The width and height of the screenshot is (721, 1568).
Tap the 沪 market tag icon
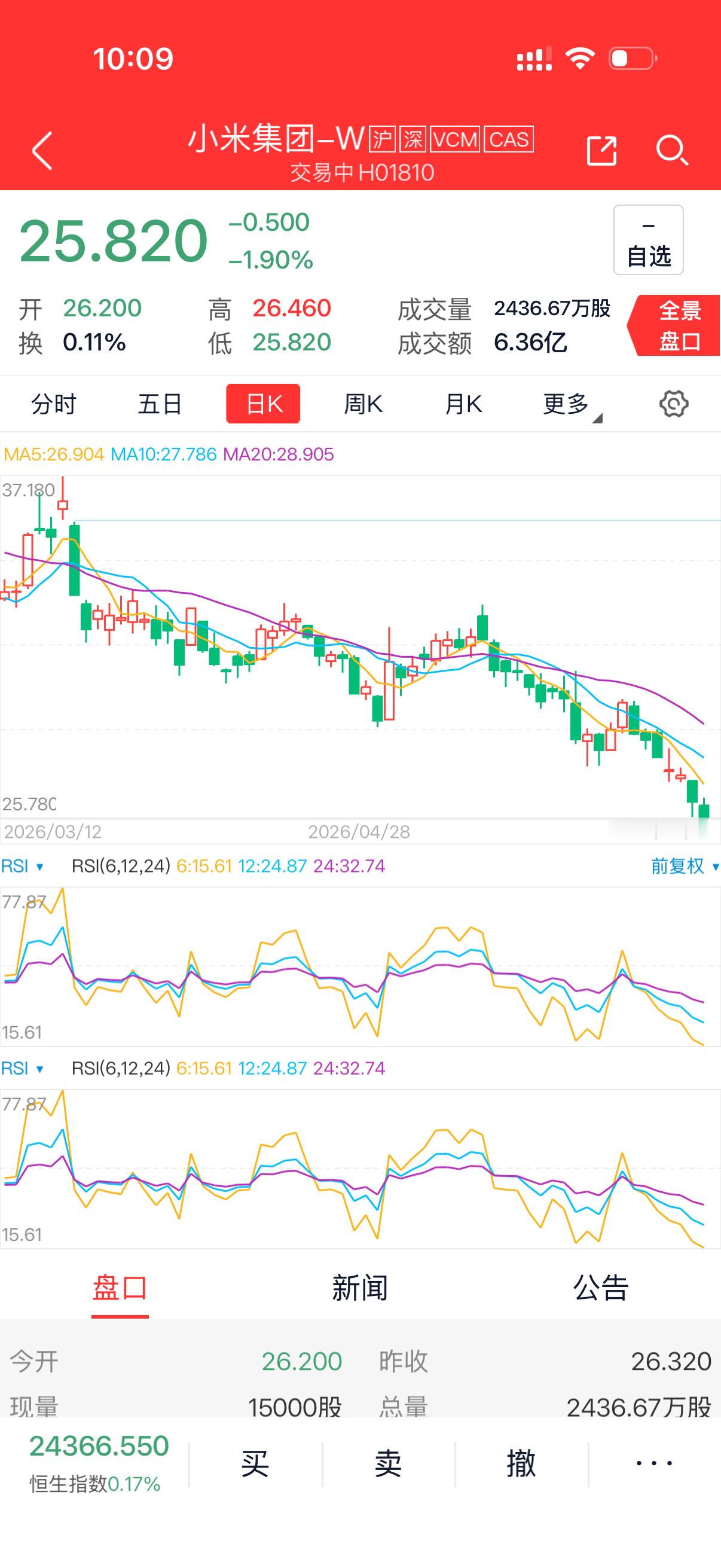[382, 139]
